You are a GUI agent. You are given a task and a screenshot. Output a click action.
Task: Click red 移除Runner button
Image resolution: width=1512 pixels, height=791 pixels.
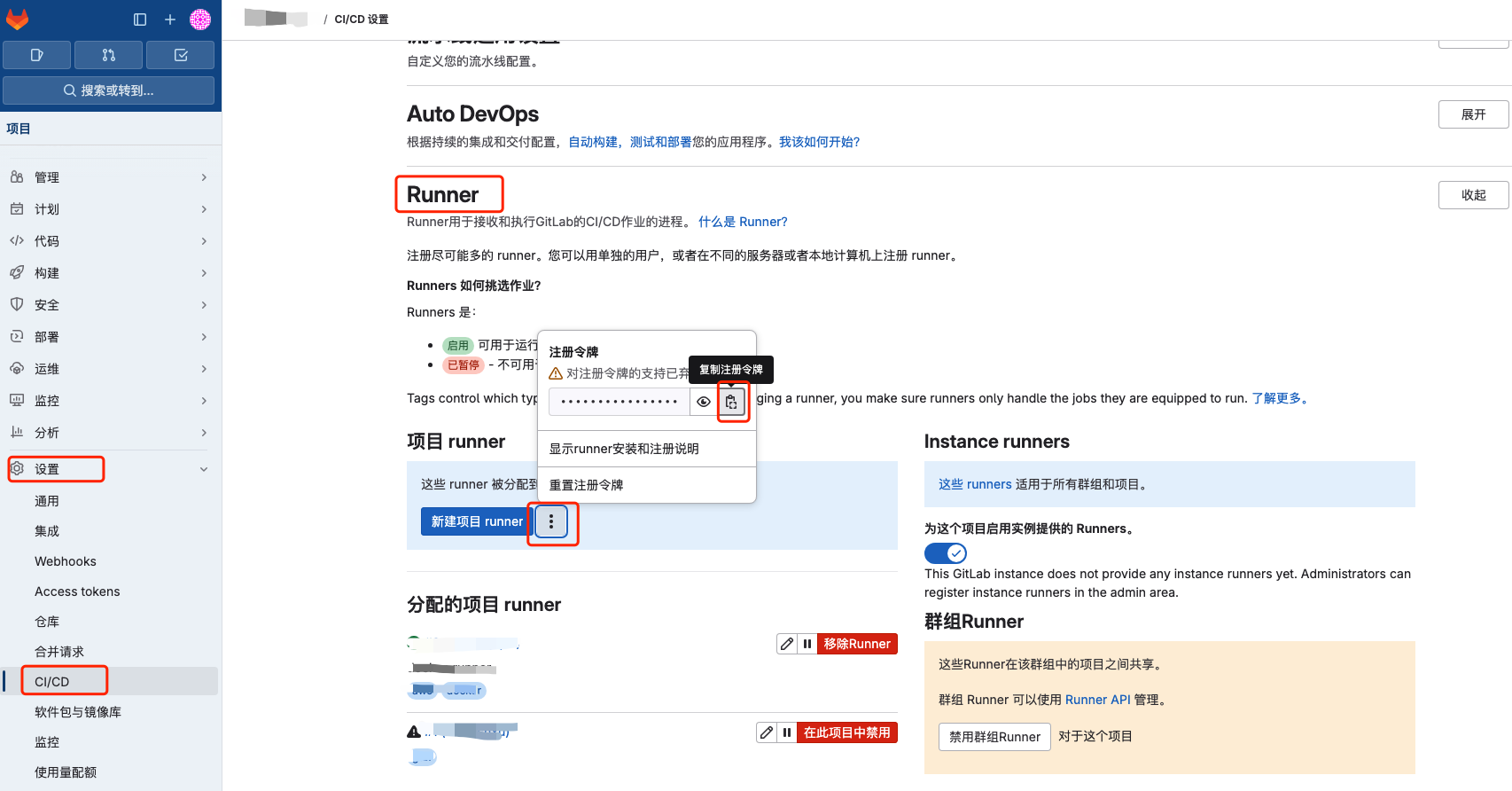click(x=857, y=644)
